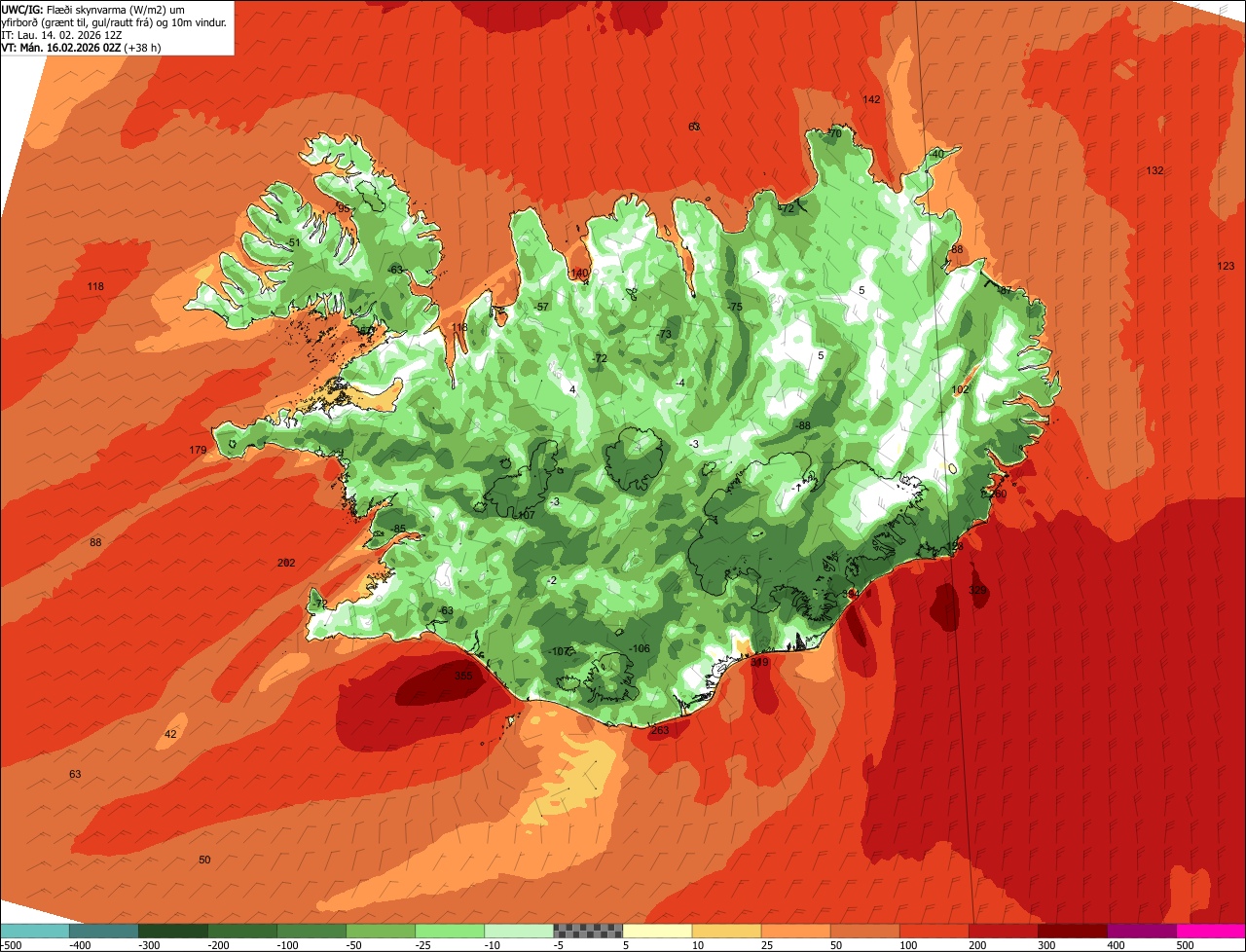Screen dimensions: 1246x952
Task: Click the initial time line 'IT: Lau. 14. 02. 2026 12Z'
Action: coord(61,34)
